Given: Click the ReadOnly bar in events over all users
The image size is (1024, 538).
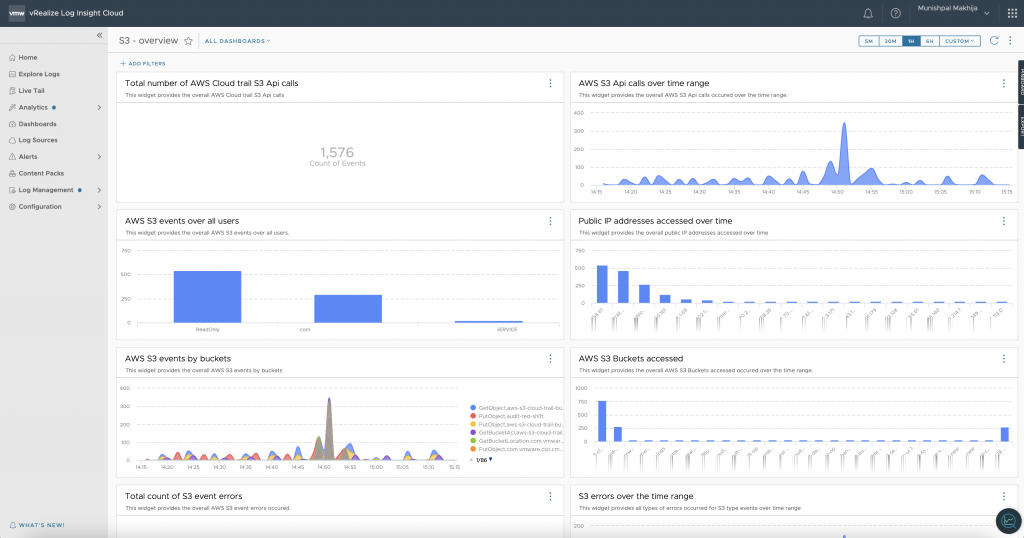Looking at the screenshot, I should pos(207,296).
